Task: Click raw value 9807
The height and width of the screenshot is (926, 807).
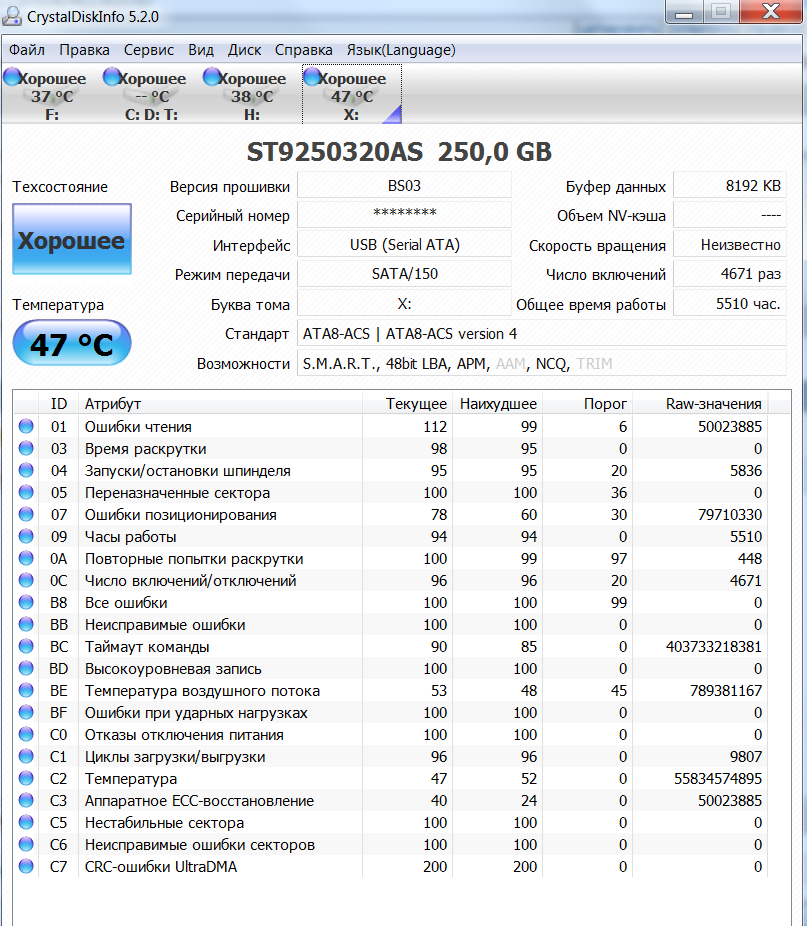Action: click(x=746, y=757)
